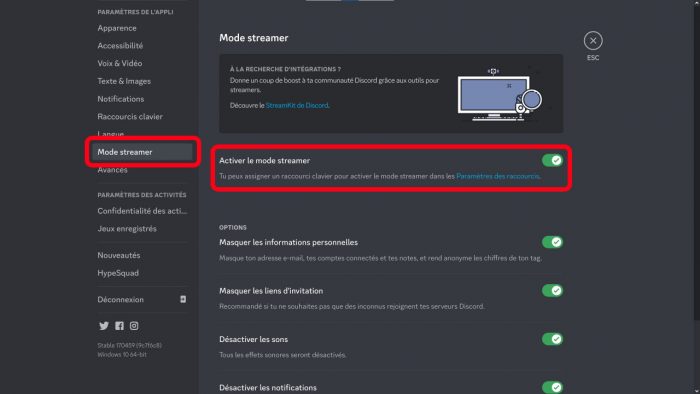Close settings with the ESC X button
This screenshot has width=700, height=394.
click(593, 41)
